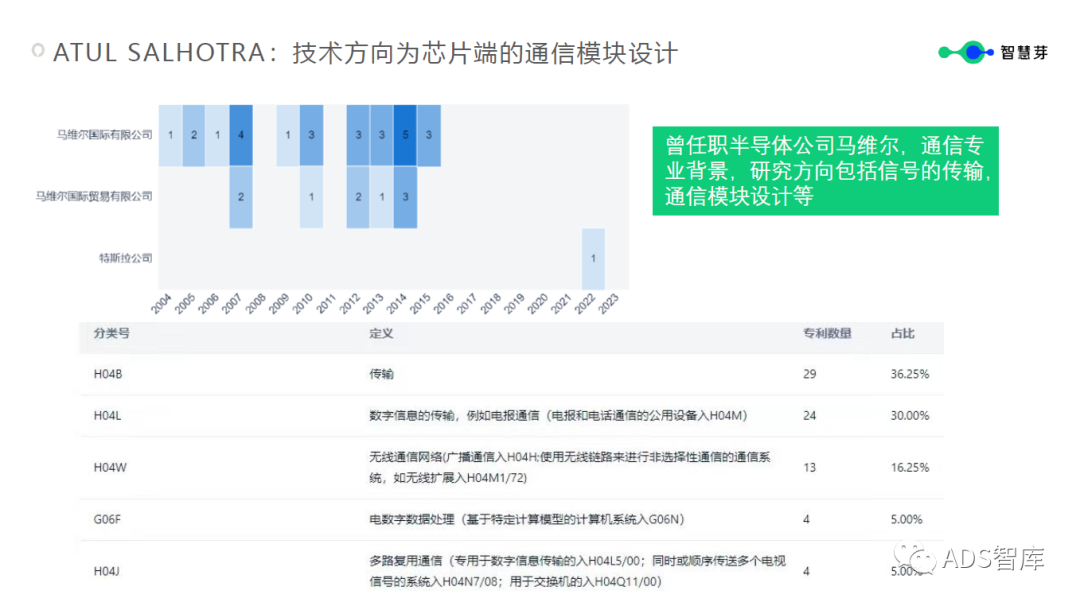Screen dimensions: 1080x606
Task: Click the 2010 cell of 马维尔国际贸易有限公司
Action: [311, 197]
